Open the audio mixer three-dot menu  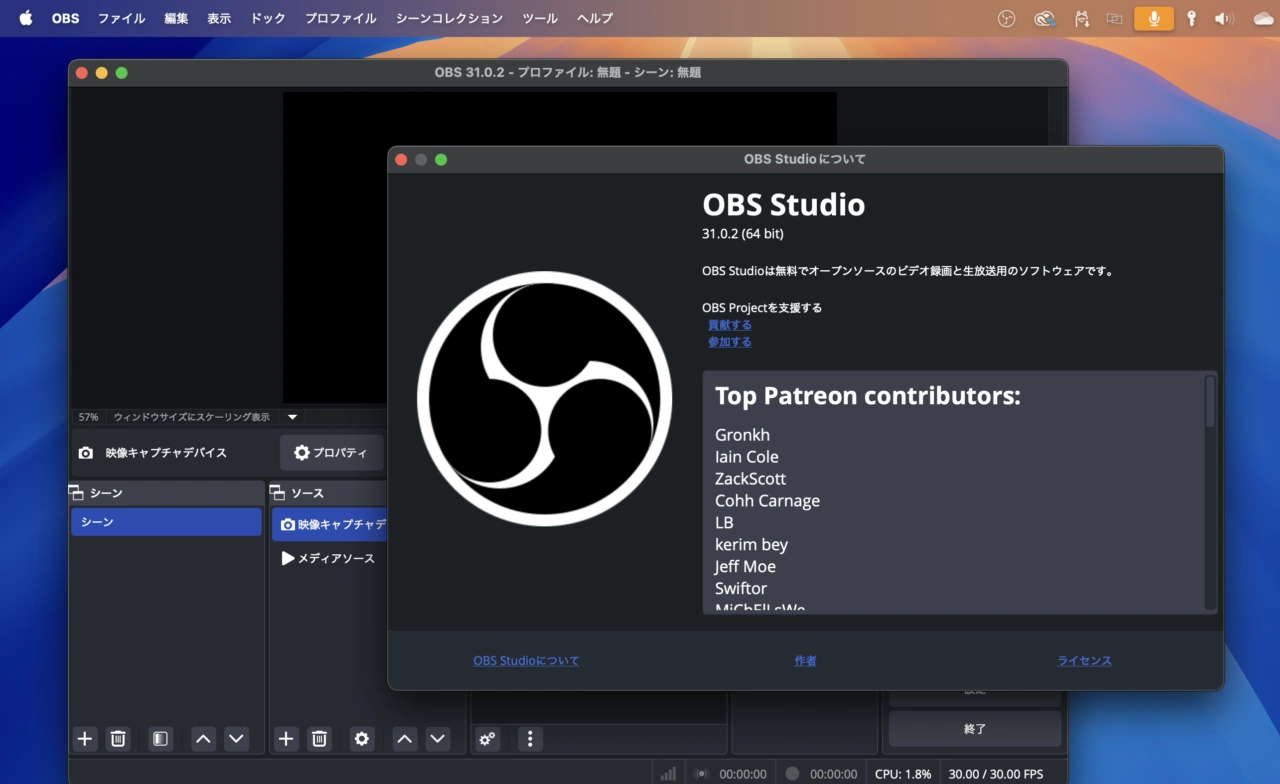coord(530,739)
